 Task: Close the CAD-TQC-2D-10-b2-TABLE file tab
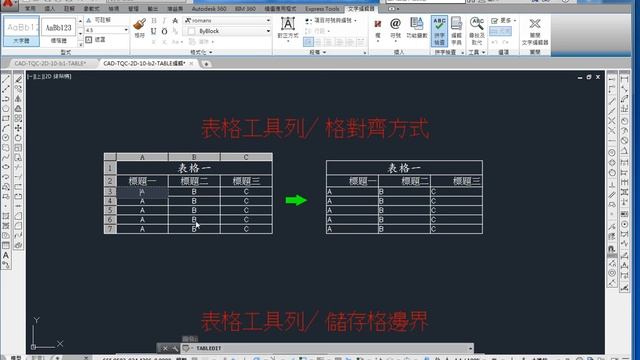tap(191, 63)
